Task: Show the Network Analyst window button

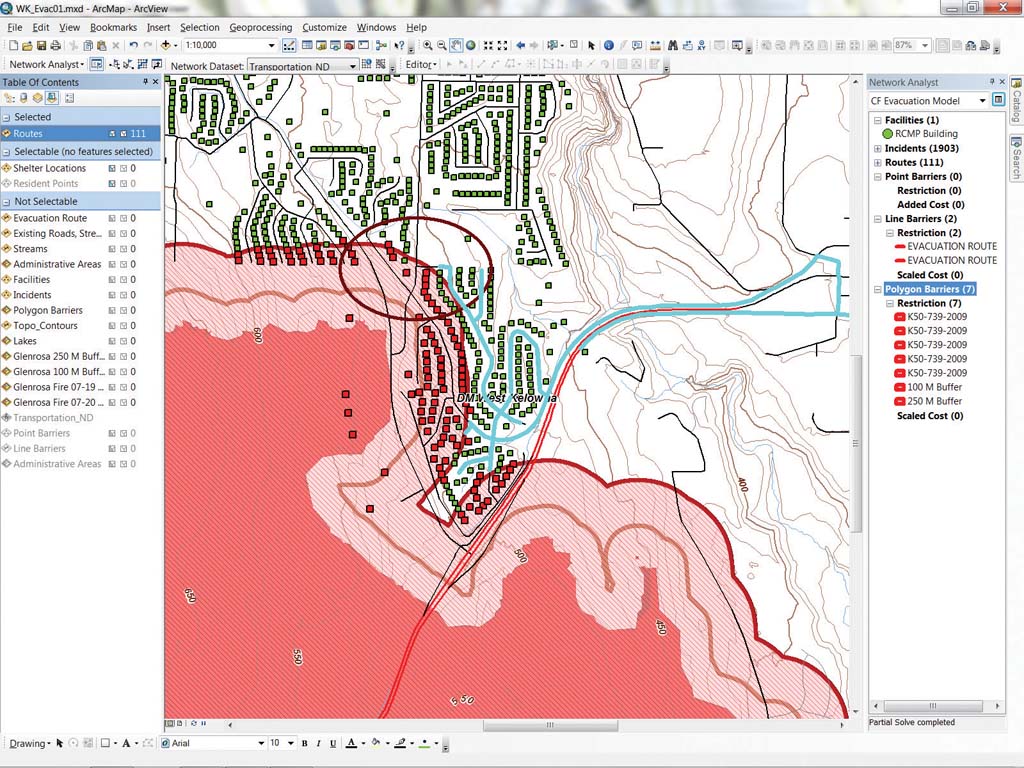Action: [97, 65]
